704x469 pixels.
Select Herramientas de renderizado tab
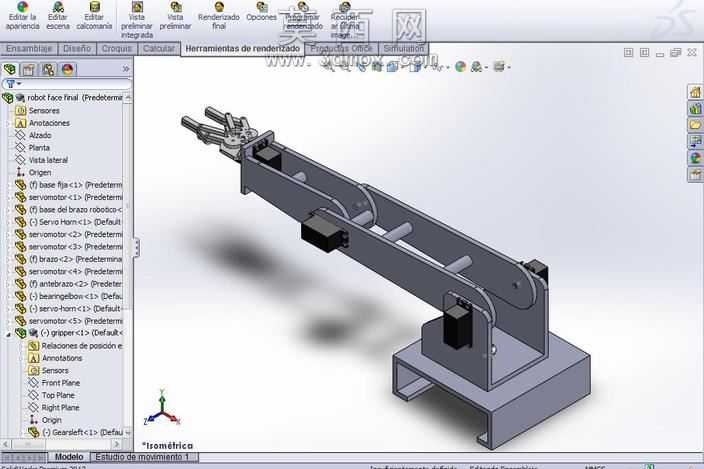pos(242,48)
